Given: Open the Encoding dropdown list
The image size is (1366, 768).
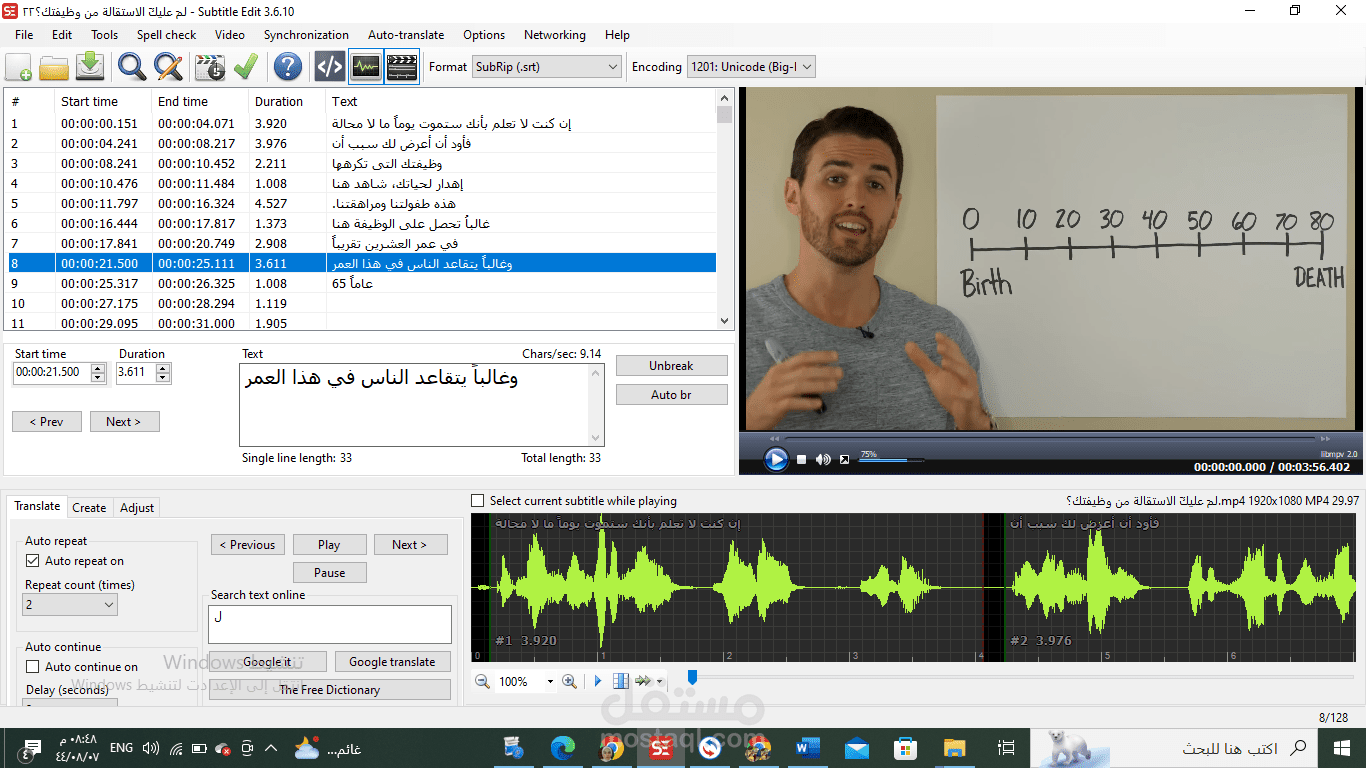Looking at the screenshot, I should tap(751, 67).
